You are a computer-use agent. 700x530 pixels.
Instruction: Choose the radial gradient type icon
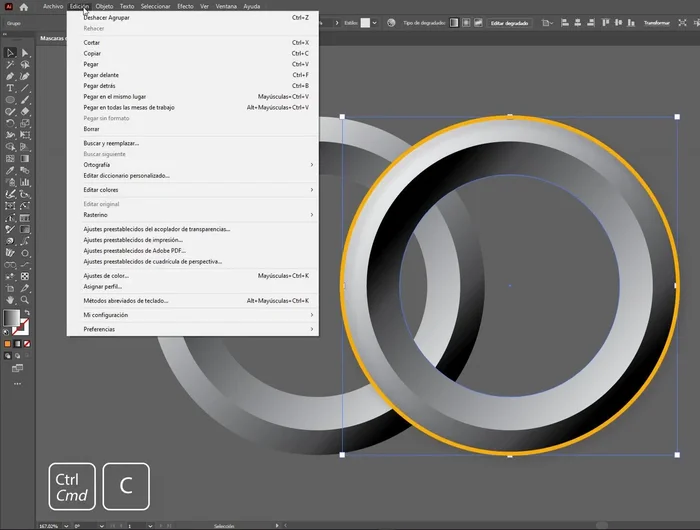465,22
